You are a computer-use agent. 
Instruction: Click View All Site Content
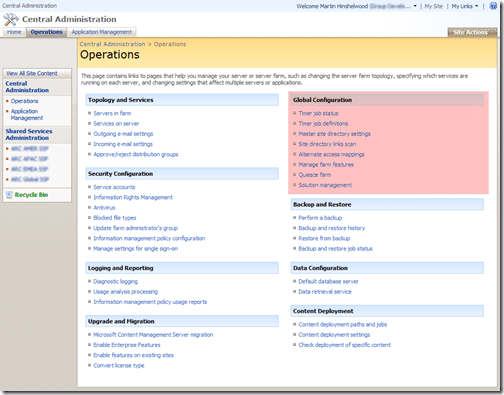pos(32,73)
